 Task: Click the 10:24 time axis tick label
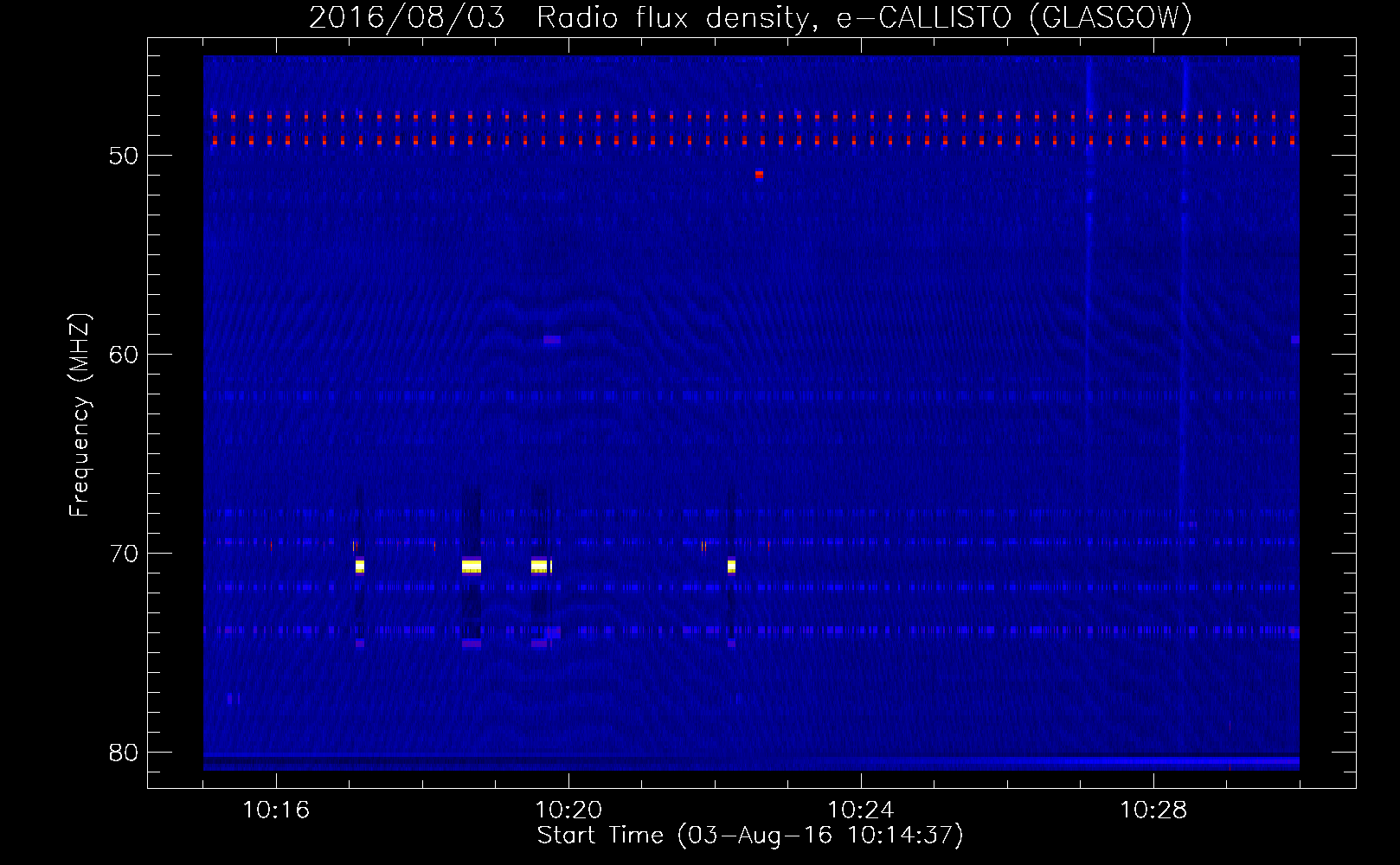coord(861,811)
